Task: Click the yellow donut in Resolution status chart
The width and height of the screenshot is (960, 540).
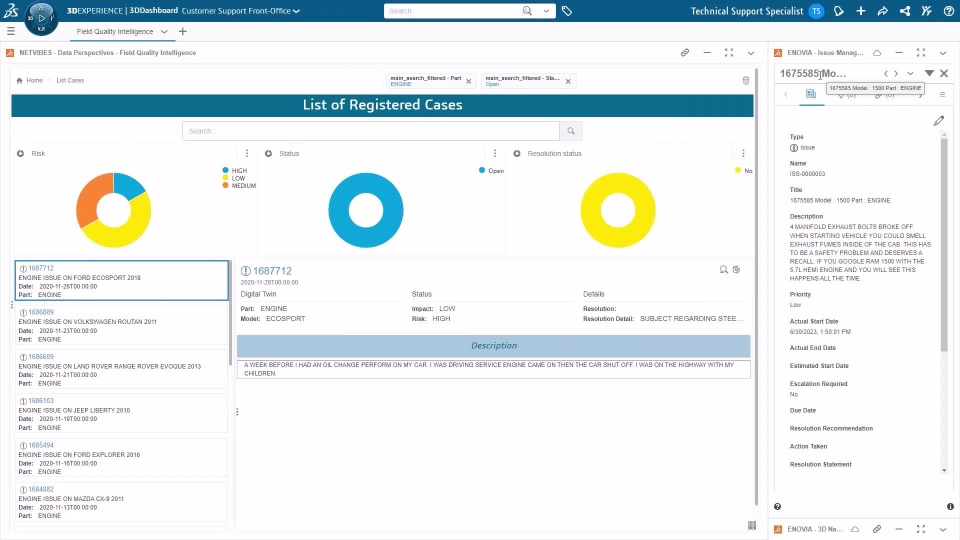Action: (x=591, y=210)
